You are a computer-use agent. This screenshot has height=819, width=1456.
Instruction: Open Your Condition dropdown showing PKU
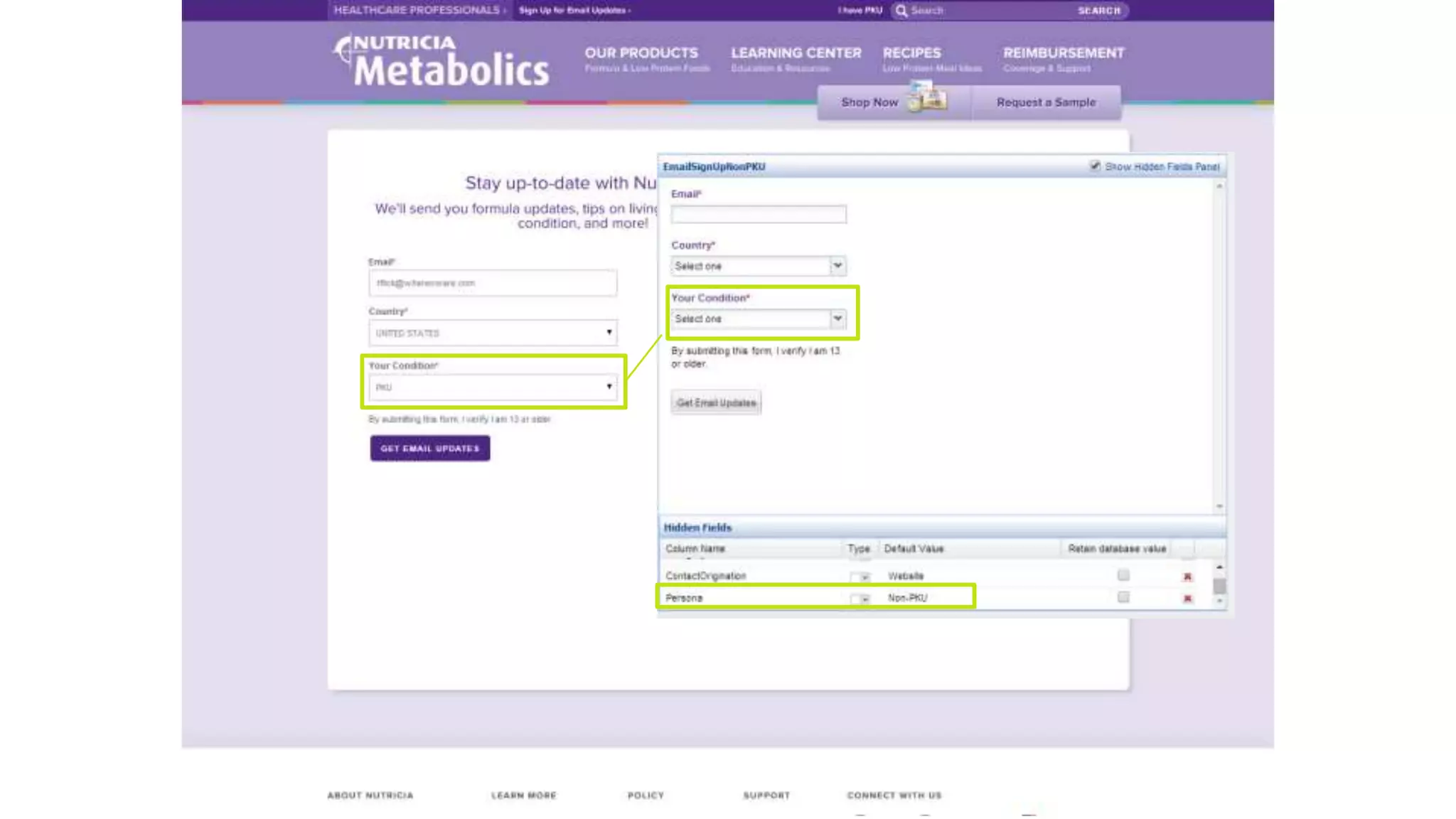(492, 387)
